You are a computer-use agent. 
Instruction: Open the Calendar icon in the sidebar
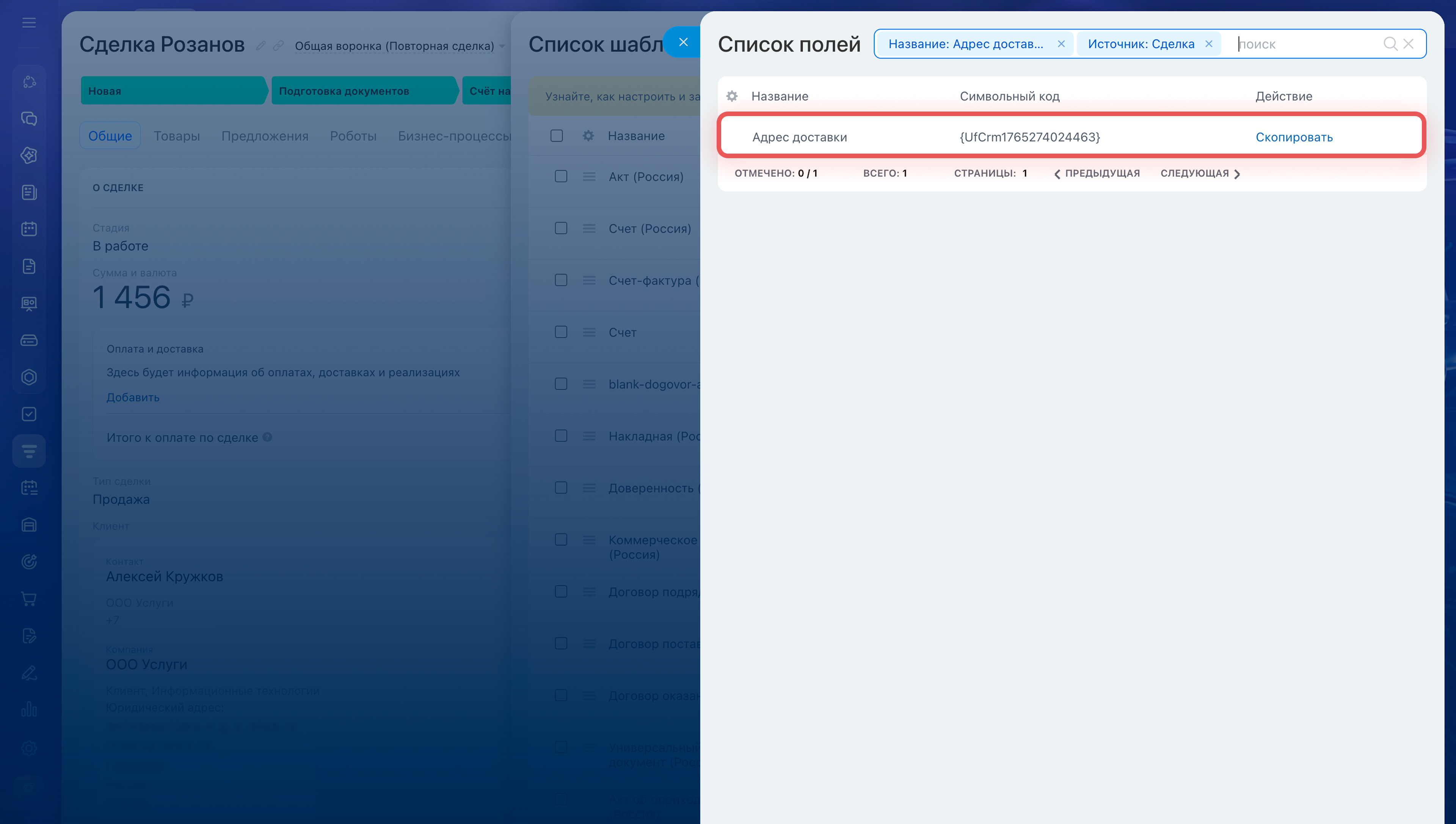(29, 229)
